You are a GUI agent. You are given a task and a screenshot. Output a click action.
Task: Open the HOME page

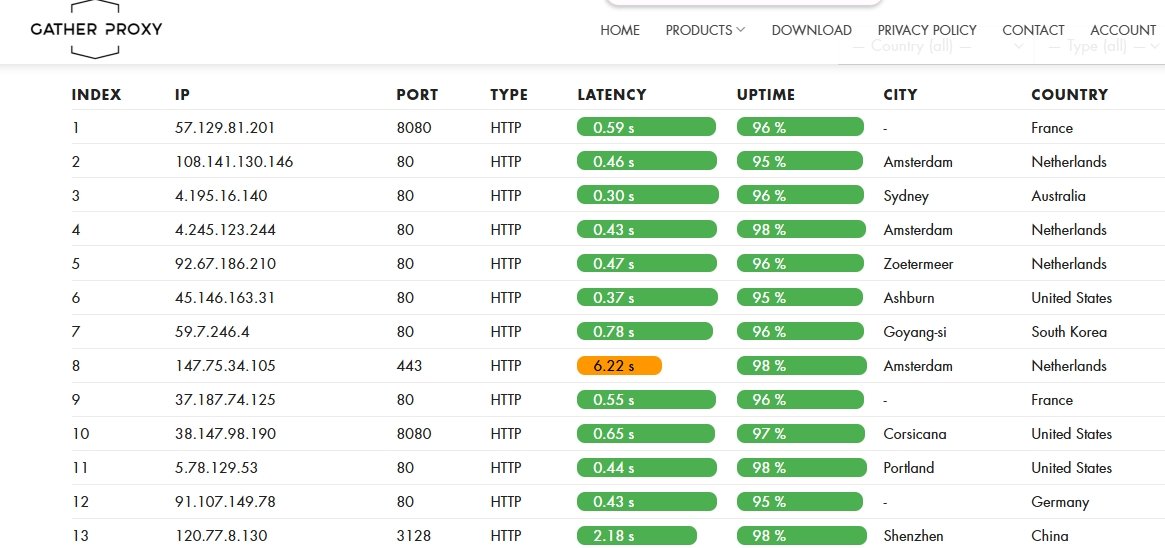(x=620, y=30)
